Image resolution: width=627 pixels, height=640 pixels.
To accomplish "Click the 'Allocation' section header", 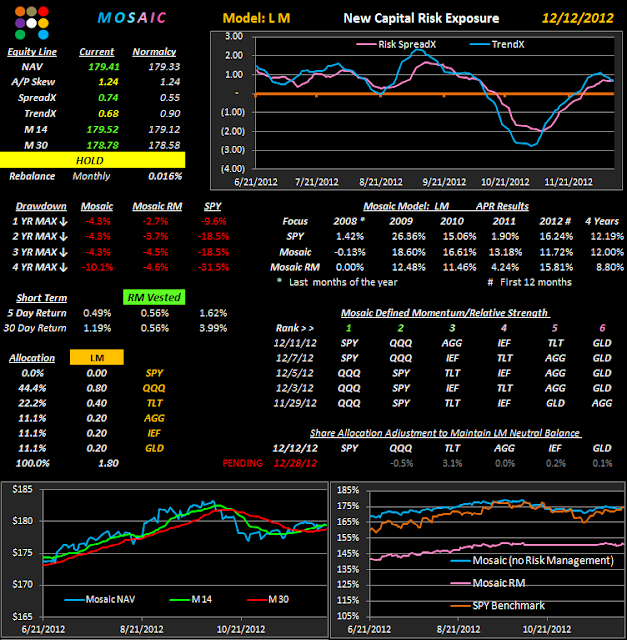I will 32,358.
